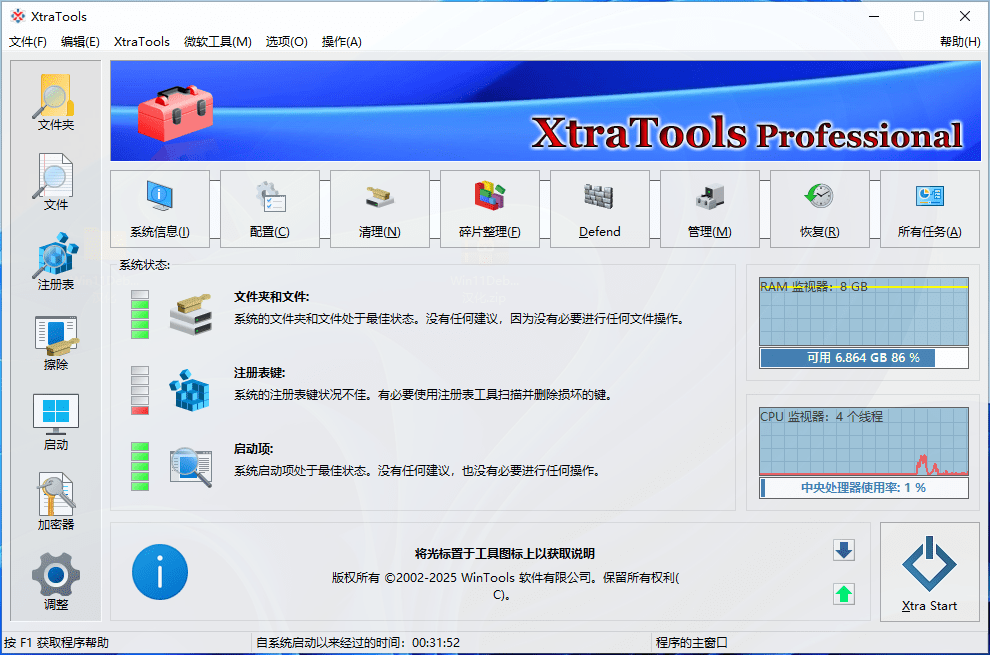Screen dimensions: 990x655
Task: Launch the 擦除 wipe tool
Action: pos(55,342)
